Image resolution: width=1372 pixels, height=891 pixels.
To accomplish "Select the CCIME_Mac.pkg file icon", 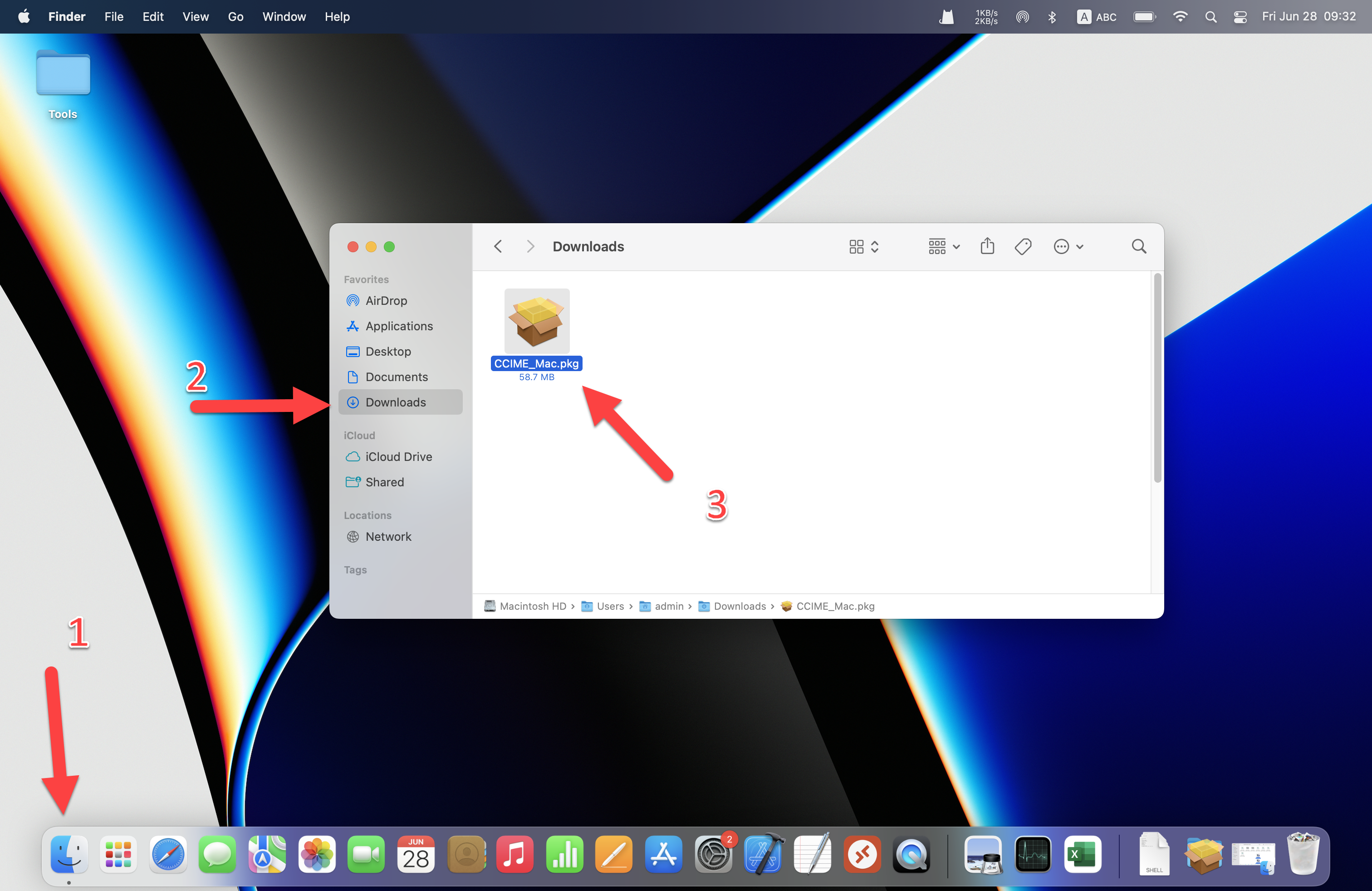I will (x=536, y=321).
